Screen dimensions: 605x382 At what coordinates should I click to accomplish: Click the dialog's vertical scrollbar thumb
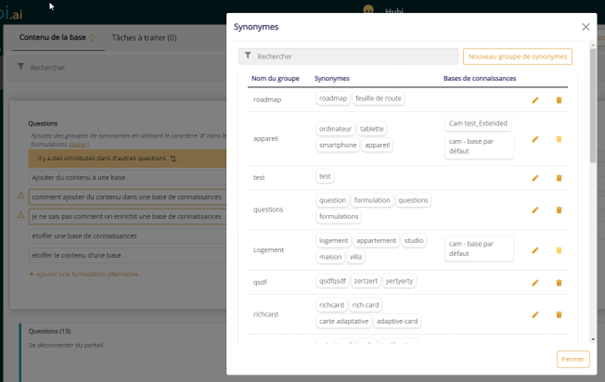tap(593, 105)
